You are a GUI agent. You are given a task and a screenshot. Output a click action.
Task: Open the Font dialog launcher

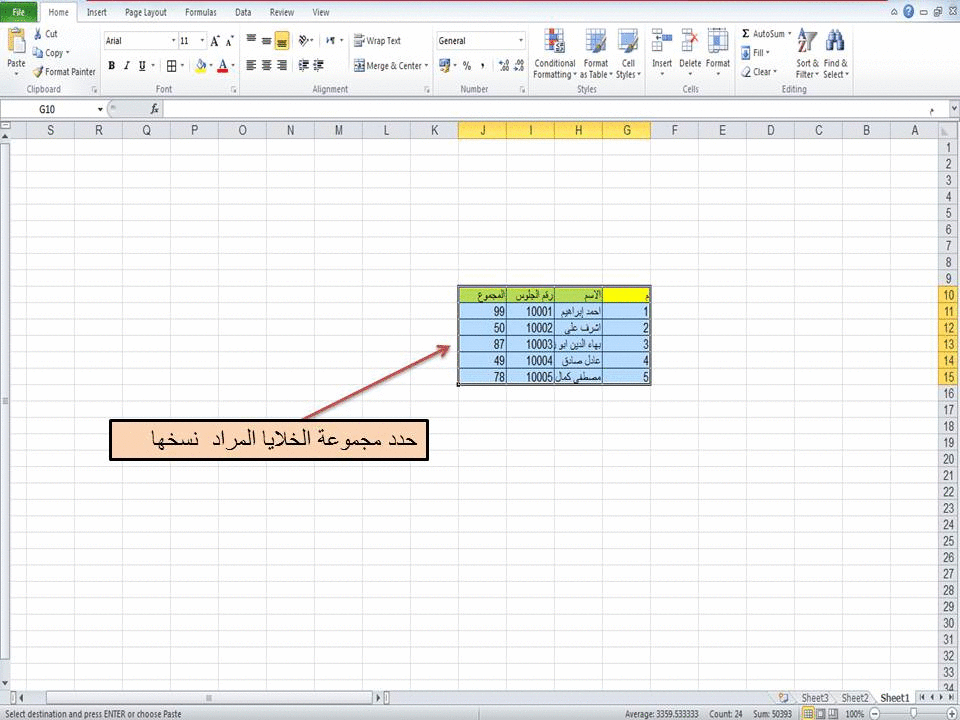pos(234,90)
